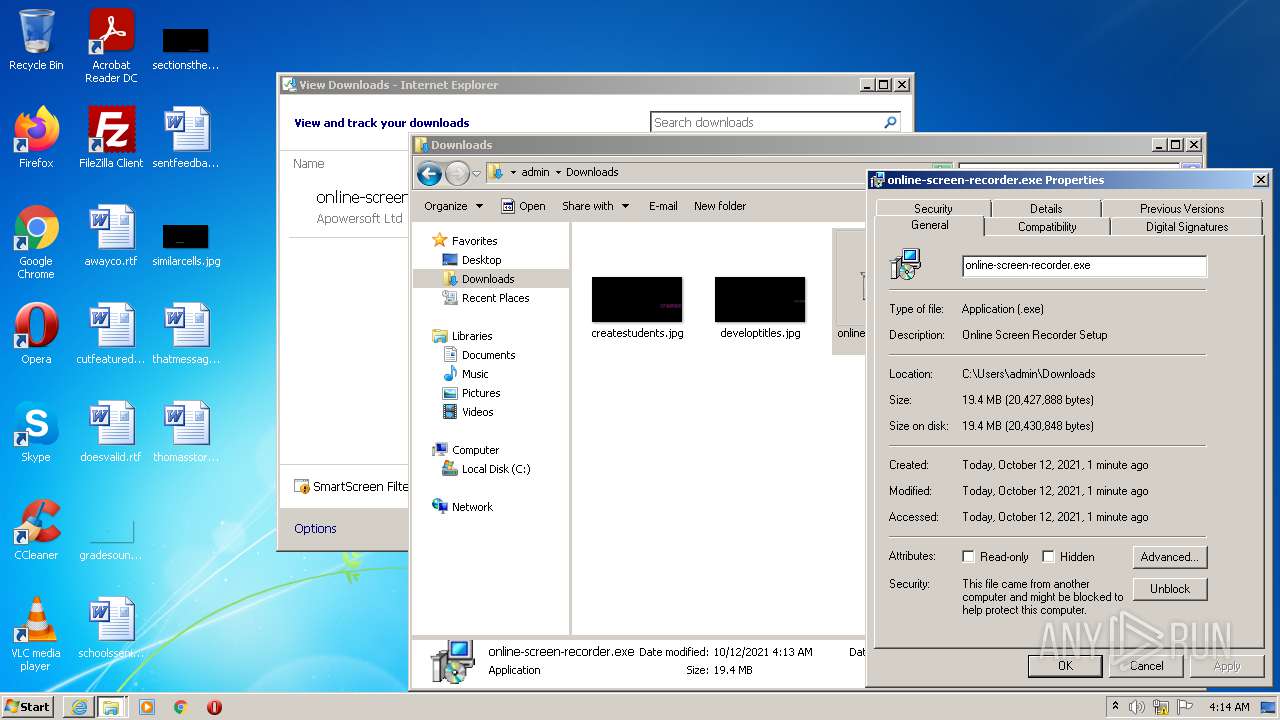
Task: Check the Hidden attribute box
Action: 1048,557
